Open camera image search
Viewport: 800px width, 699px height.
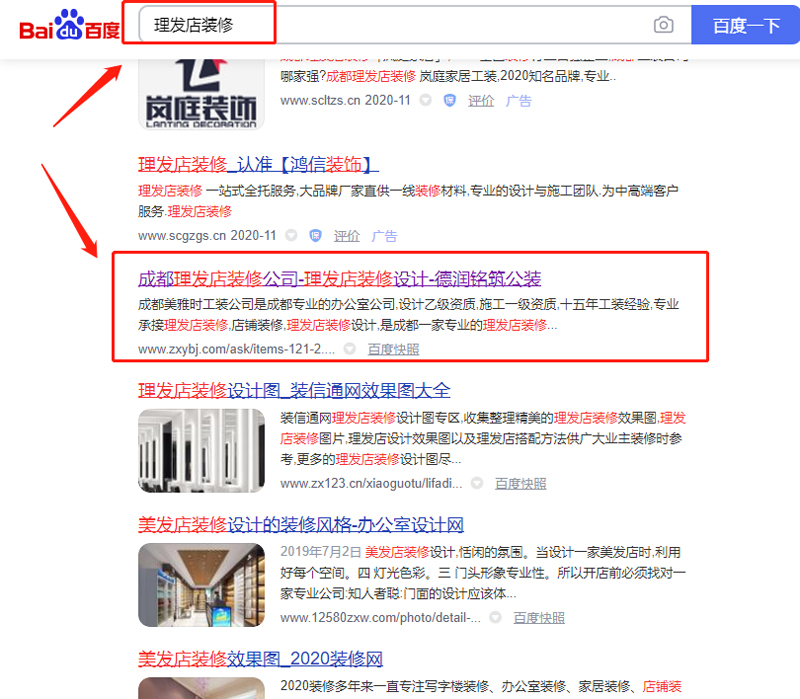(x=663, y=25)
